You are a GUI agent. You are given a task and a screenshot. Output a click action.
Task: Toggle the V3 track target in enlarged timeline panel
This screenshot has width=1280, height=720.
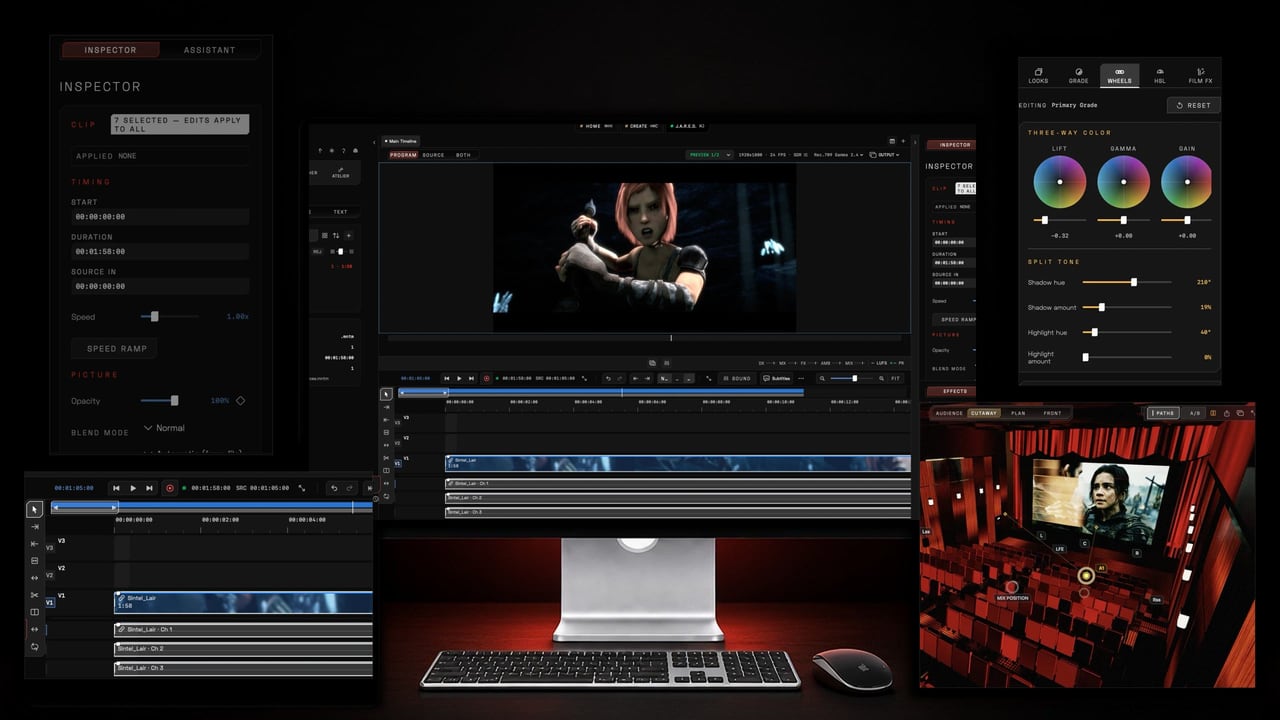tap(50, 548)
